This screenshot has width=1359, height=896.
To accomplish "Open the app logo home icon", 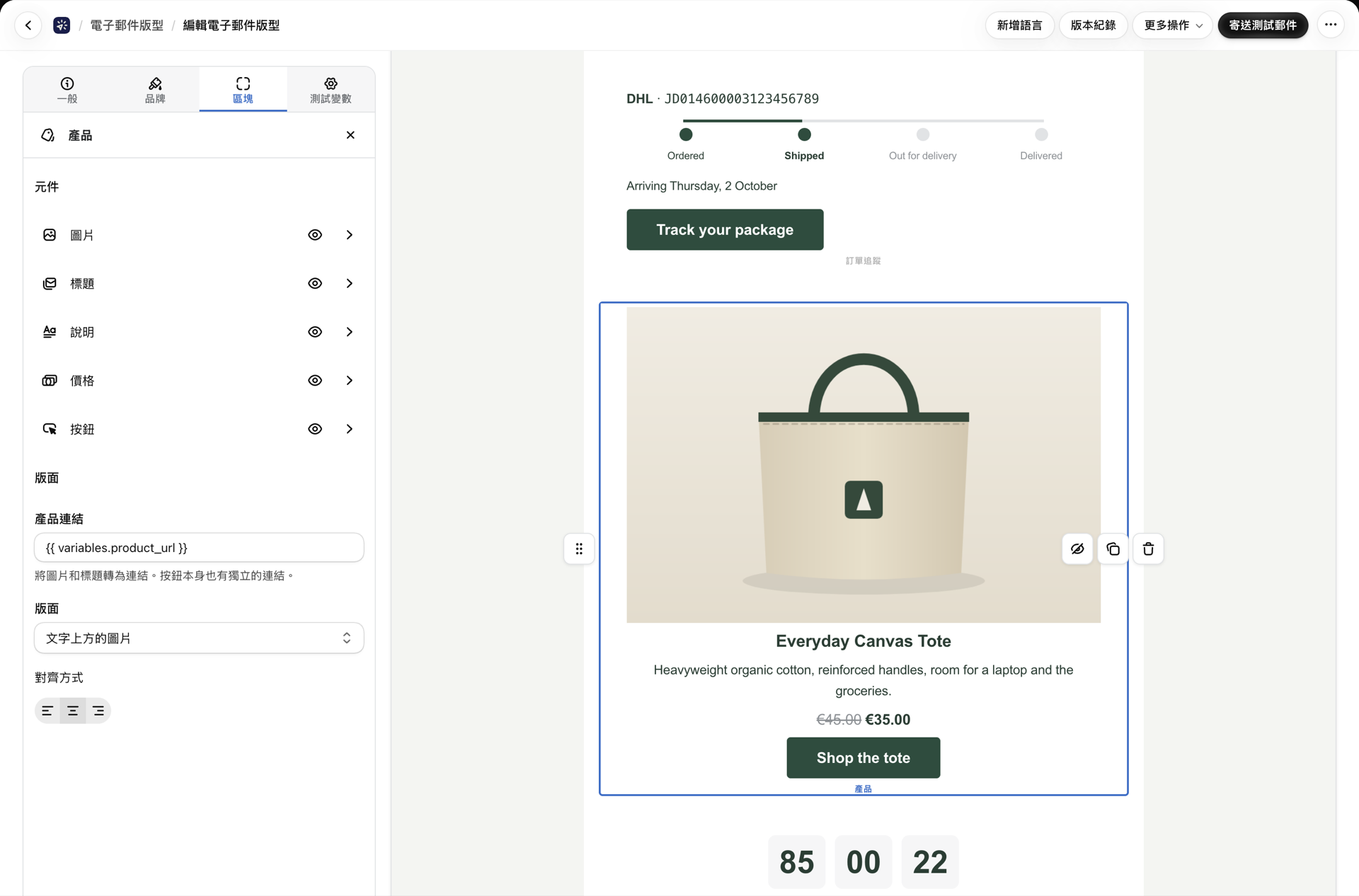I will coord(62,25).
